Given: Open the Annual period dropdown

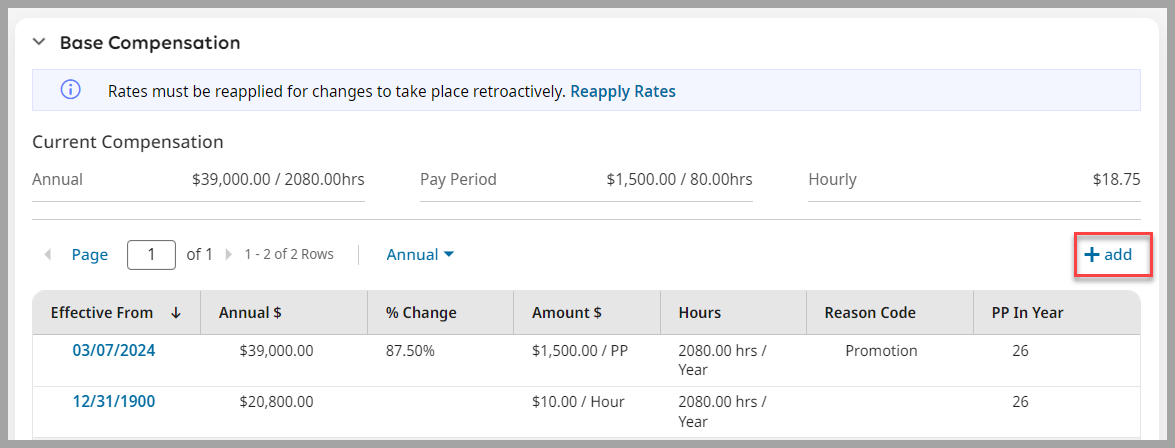Looking at the screenshot, I should [x=420, y=255].
